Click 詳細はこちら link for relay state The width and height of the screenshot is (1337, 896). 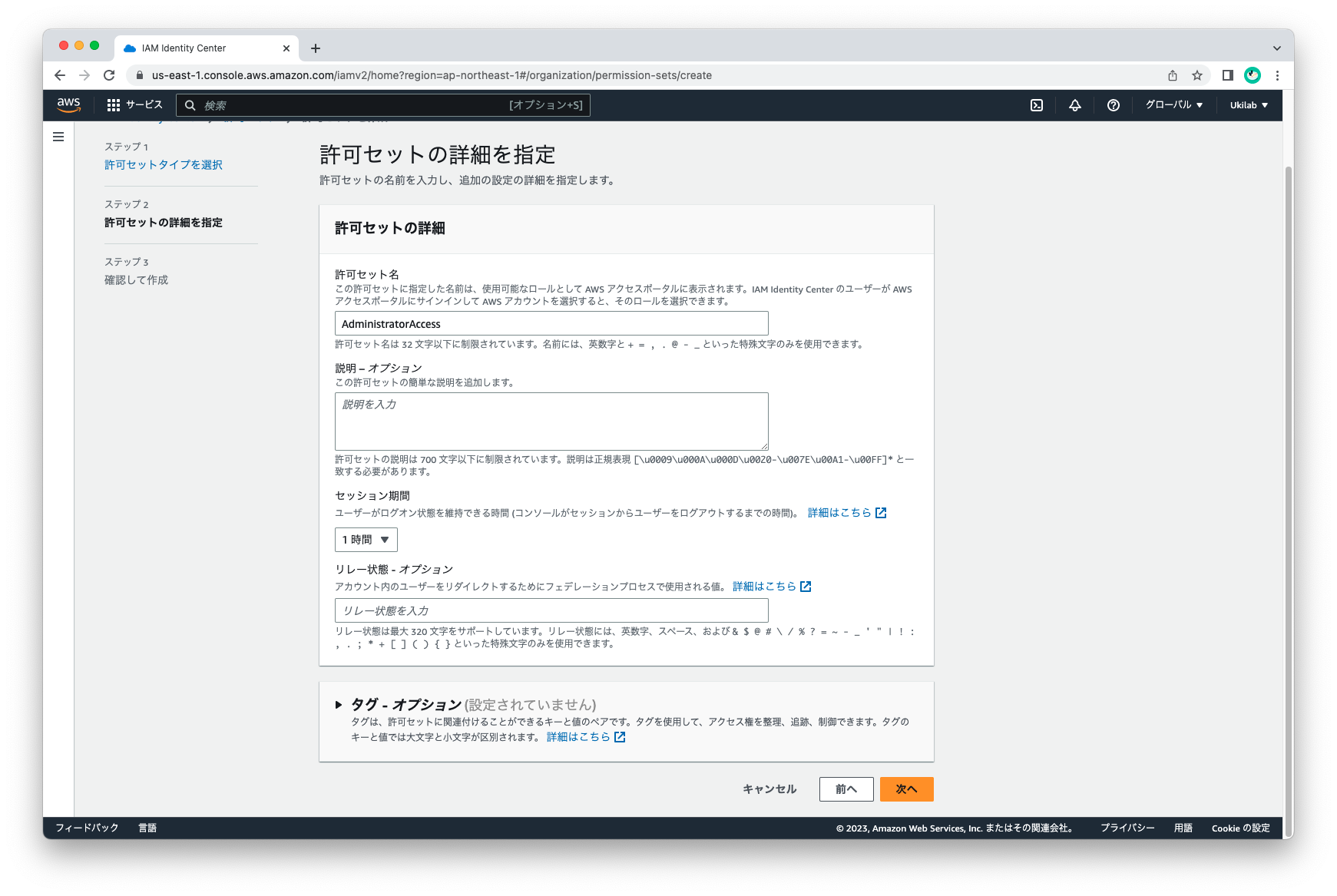[772, 587]
